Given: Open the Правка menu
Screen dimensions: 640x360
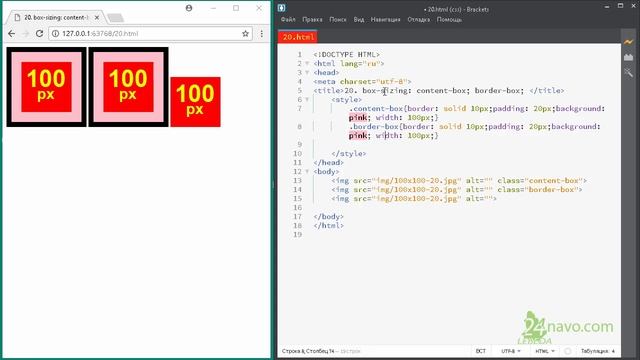Looking at the screenshot, I should click(312, 19).
